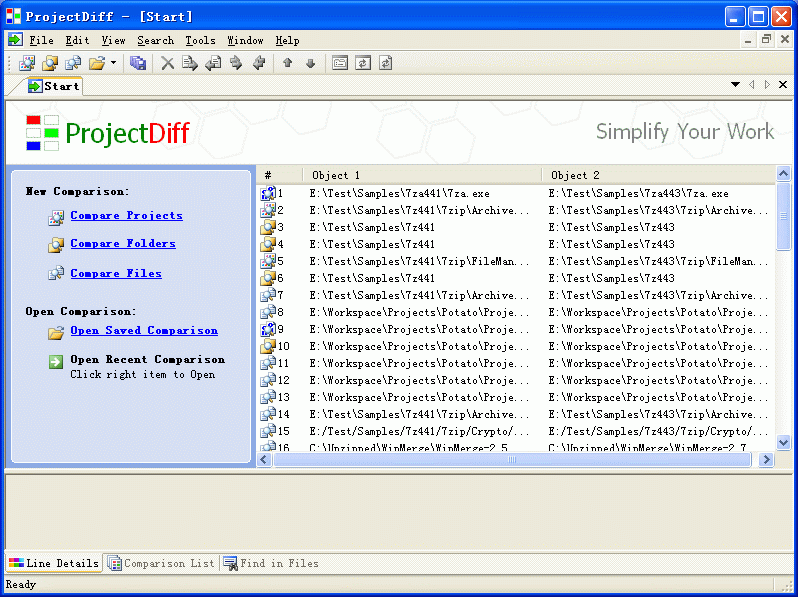Open the Tools menu
Viewport: 798px width, 597px height.
pos(200,40)
